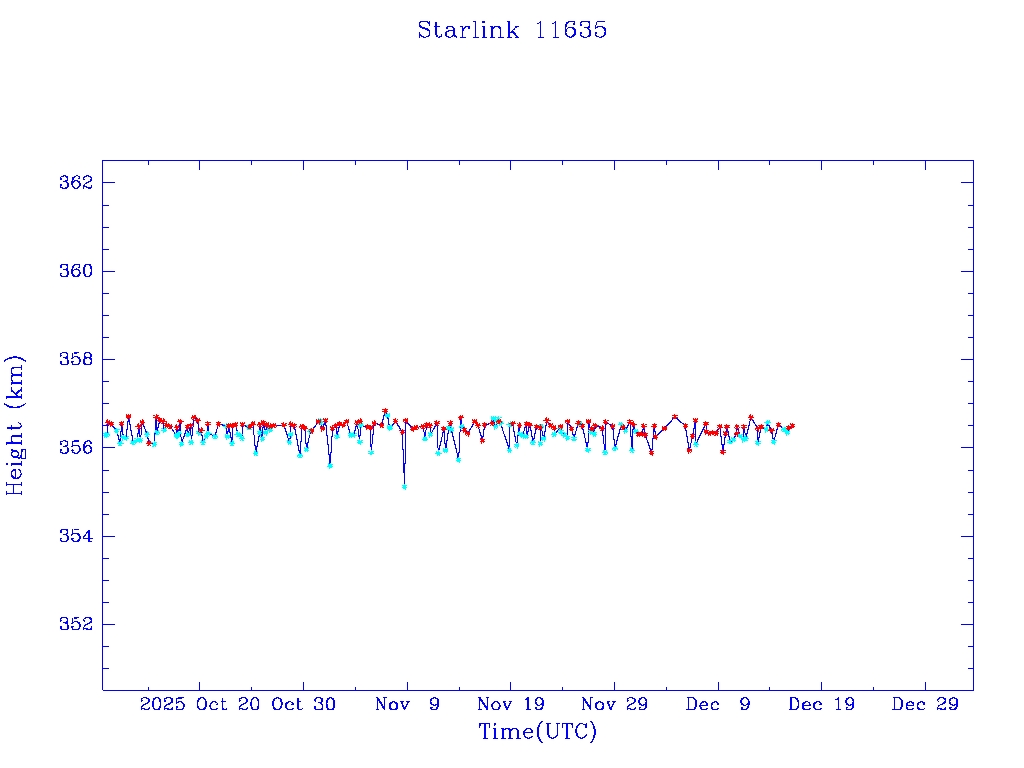Click the 362 y-axis tick label
The image size is (1024, 768).
click(76, 183)
